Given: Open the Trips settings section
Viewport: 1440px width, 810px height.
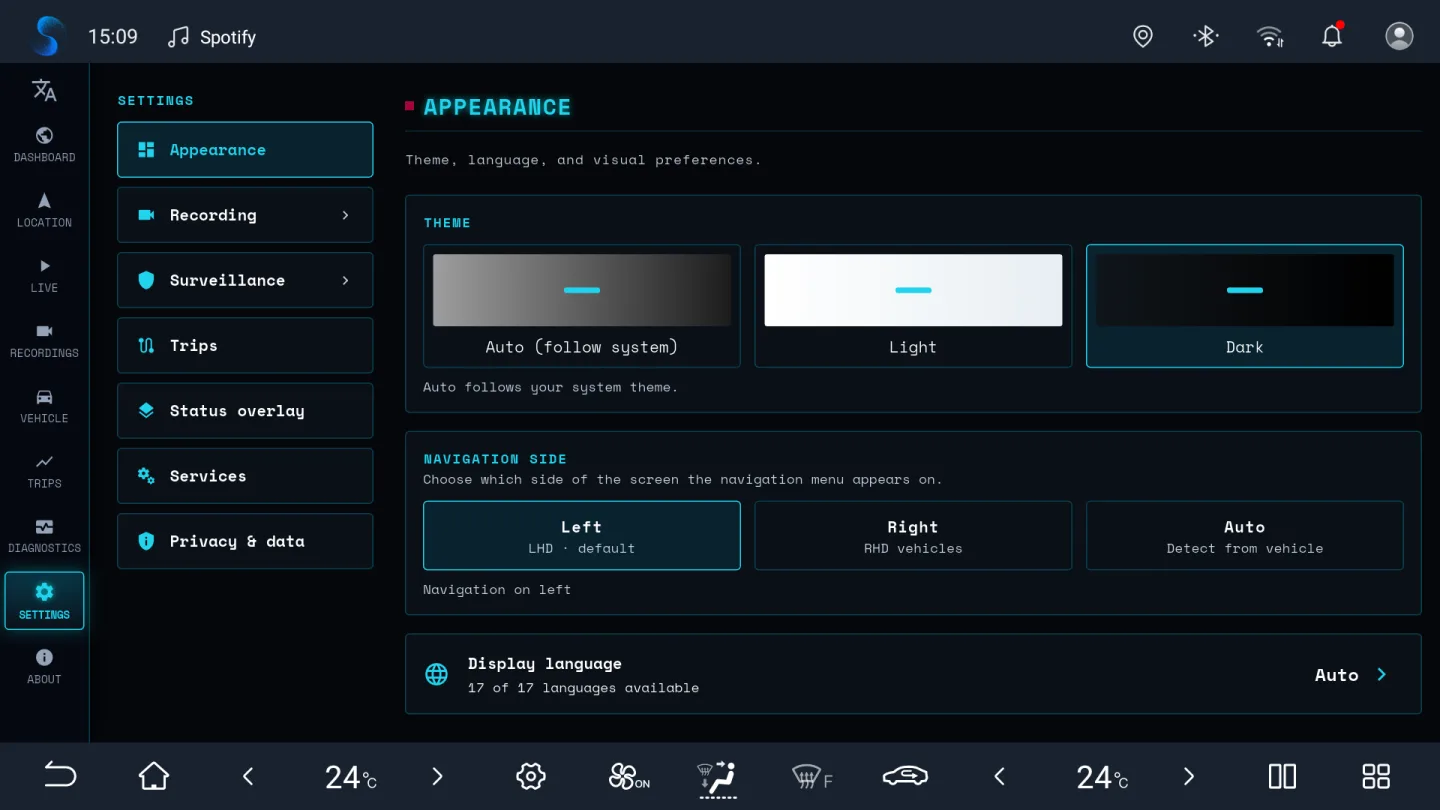Looking at the screenshot, I should pyautogui.click(x=245, y=345).
